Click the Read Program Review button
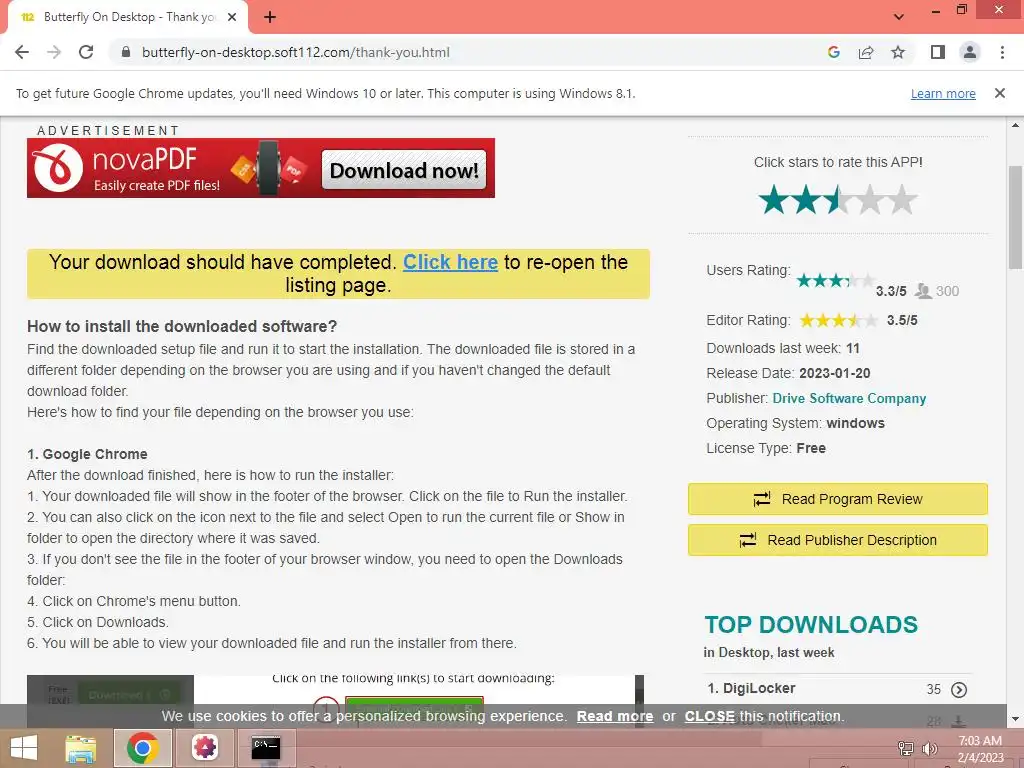 click(x=837, y=499)
